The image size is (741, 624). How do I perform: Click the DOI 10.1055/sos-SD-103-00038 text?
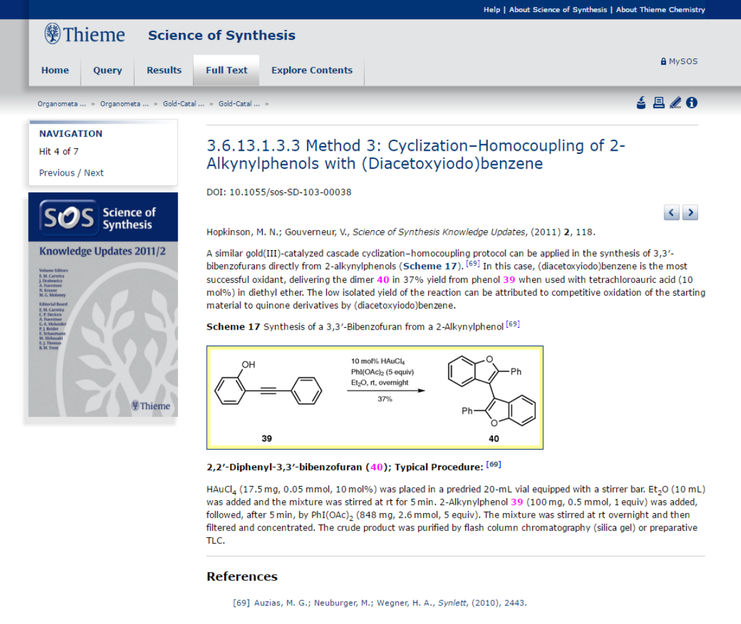279,192
